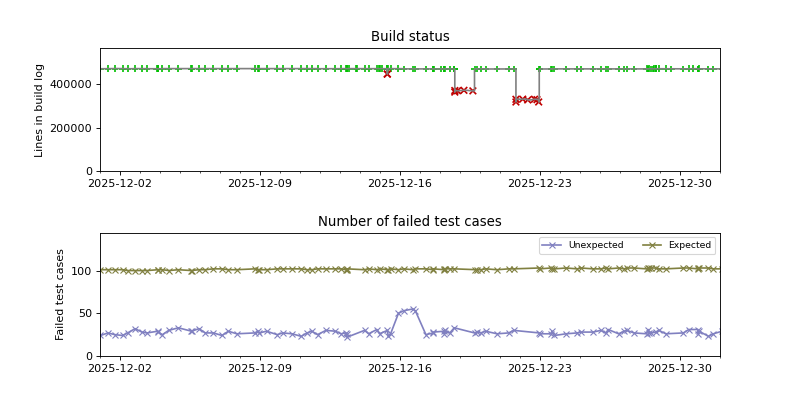Viewport: 800px width, 400px height.
Task: Click the Unexpected legend line marker
Action: coord(553,245)
